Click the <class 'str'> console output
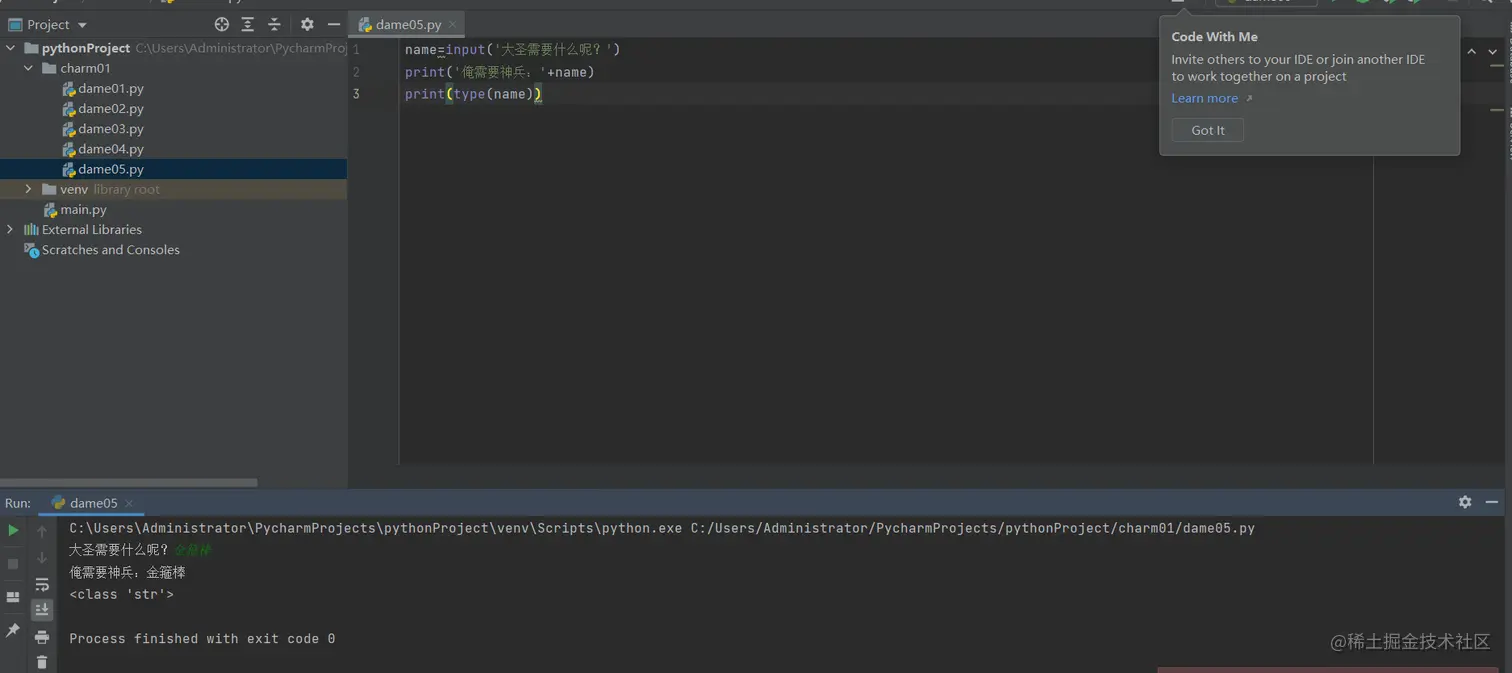Screen dimensions: 1512x673 [x=121, y=594]
